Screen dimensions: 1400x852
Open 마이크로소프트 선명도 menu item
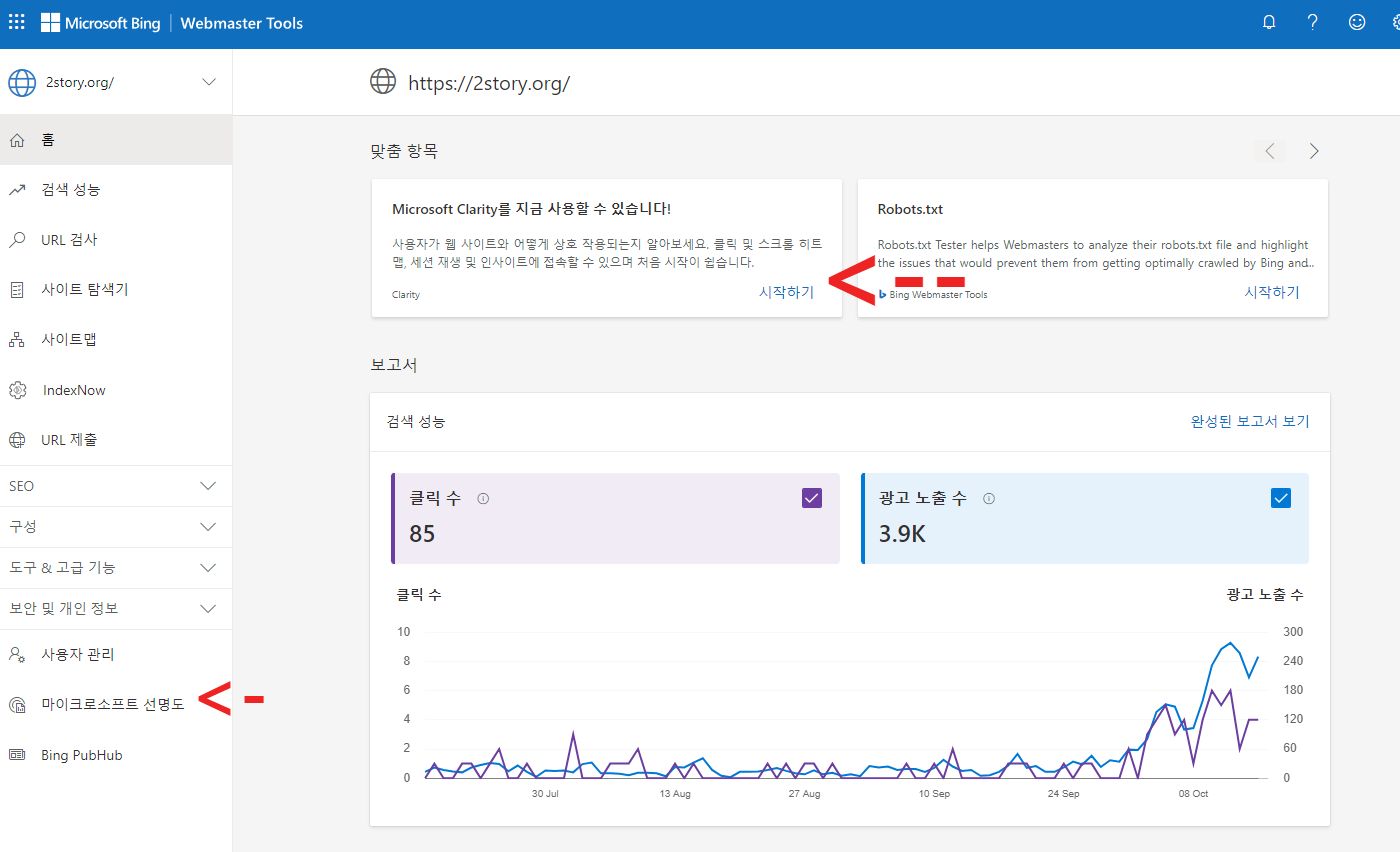[x=116, y=705]
